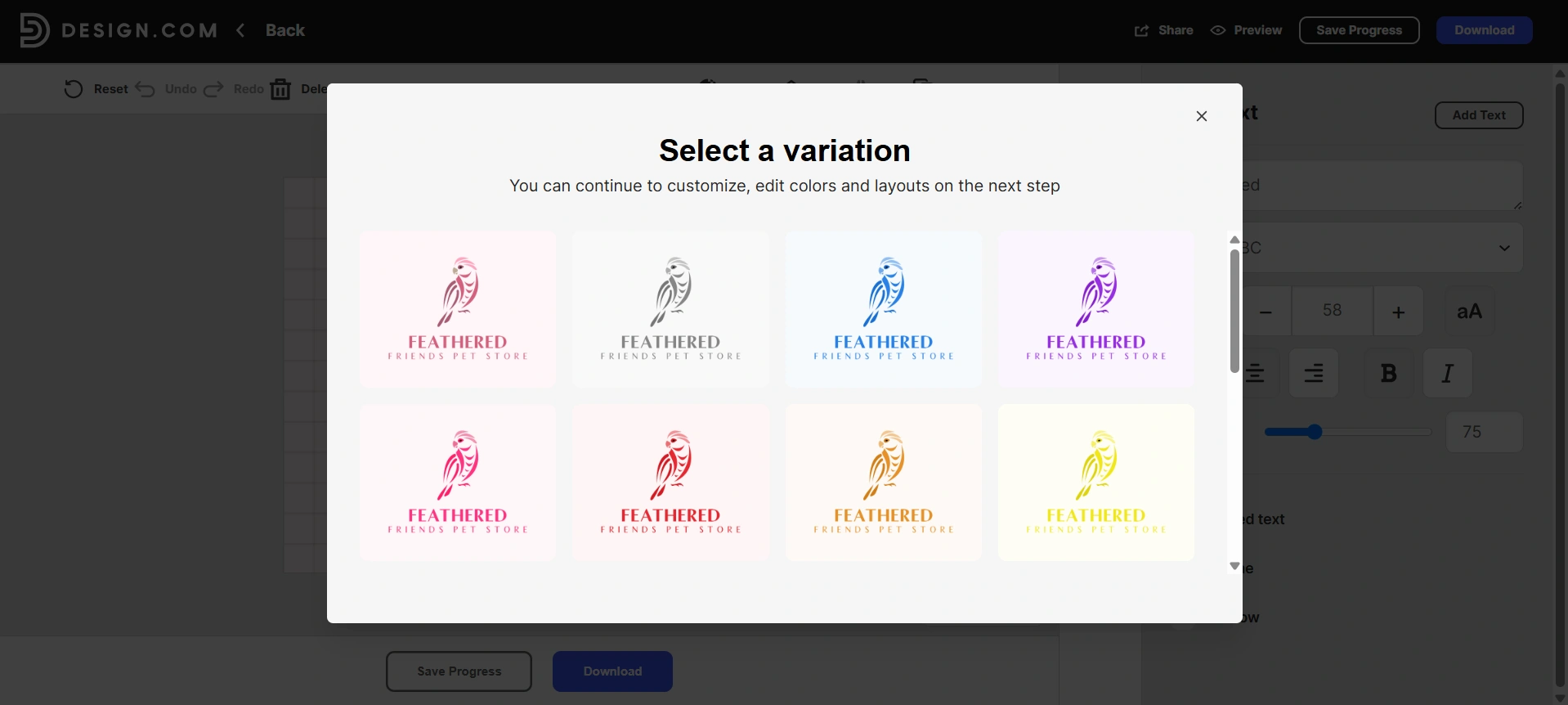The image size is (1568, 705).
Task: Decrease font size with minus button
Action: click(1266, 311)
